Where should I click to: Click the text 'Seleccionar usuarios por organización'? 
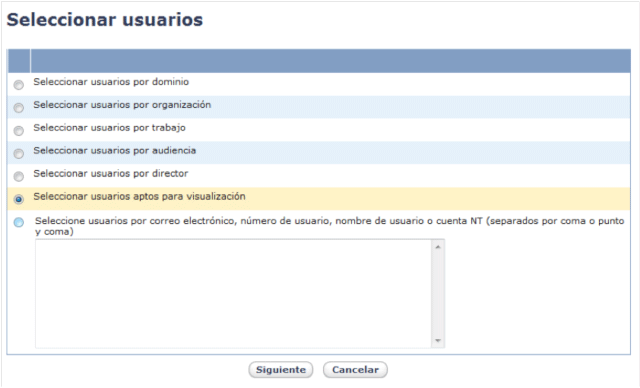[122, 105]
